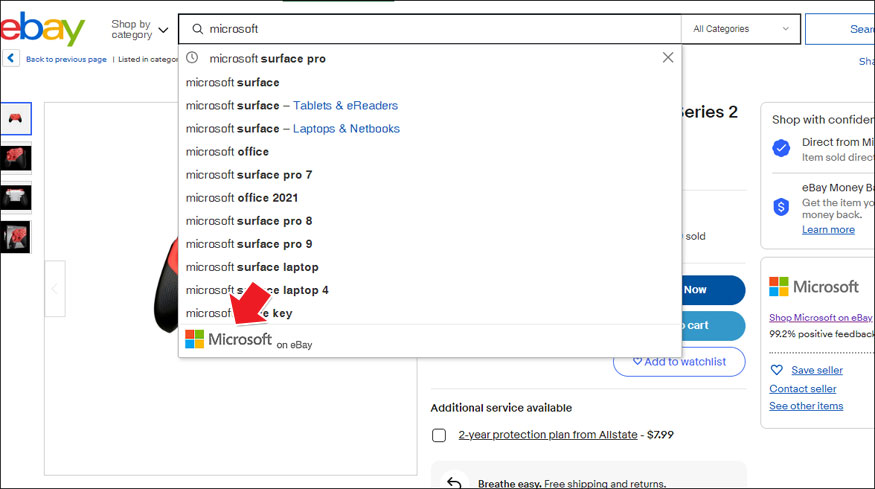
Task: Choose the plain microsoft office suggestion
Action: (x=227, y=152)
